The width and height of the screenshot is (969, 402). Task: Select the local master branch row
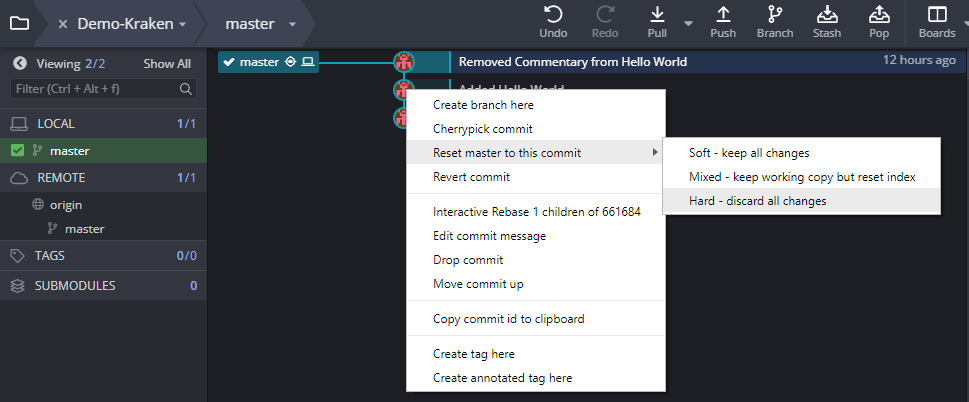[x=104, y=151]
